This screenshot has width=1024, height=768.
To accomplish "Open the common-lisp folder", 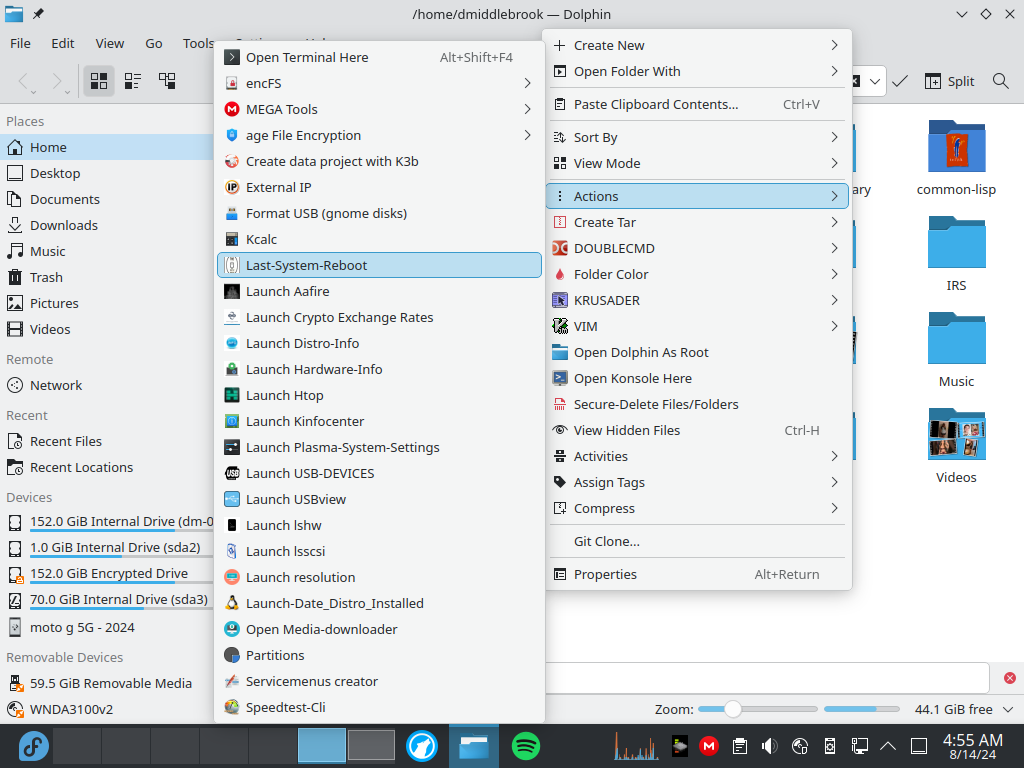I will coord(956,159).
